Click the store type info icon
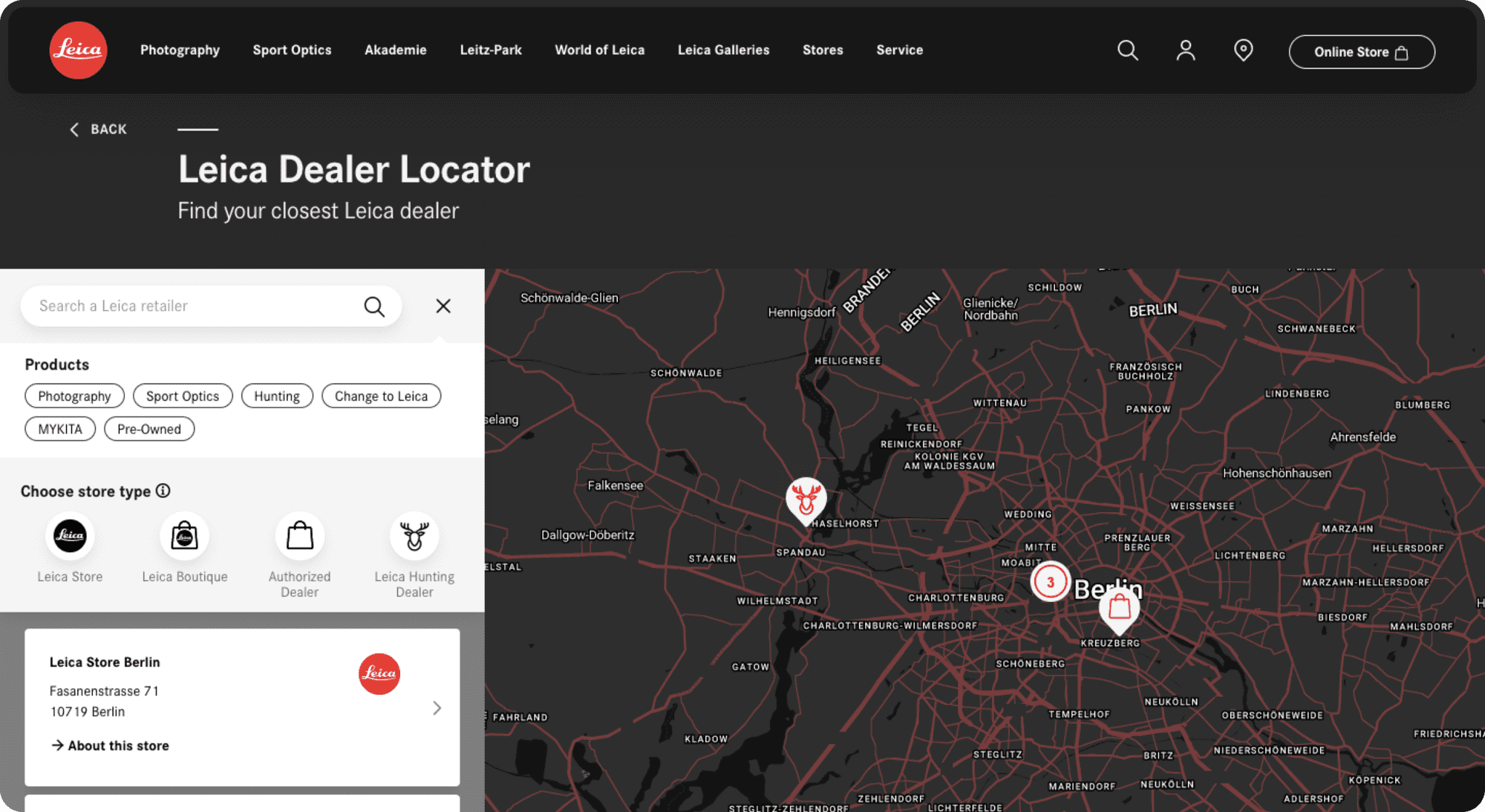This screenshot has height=812, width=1485. (x=163, y=491)
